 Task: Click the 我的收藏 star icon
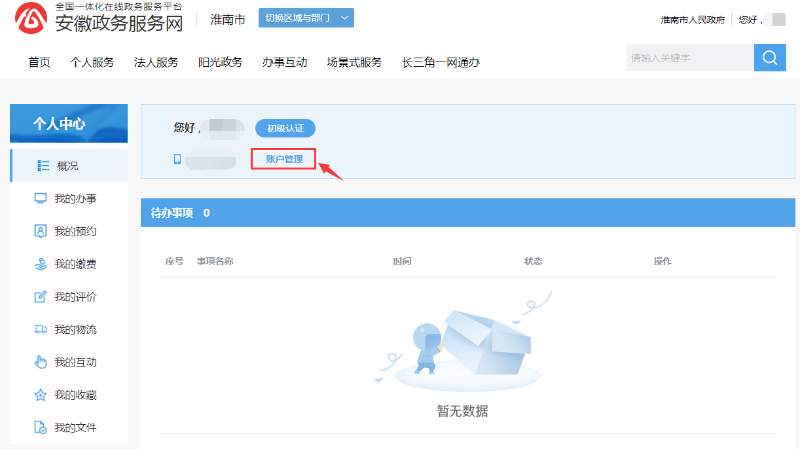[41, 395]
